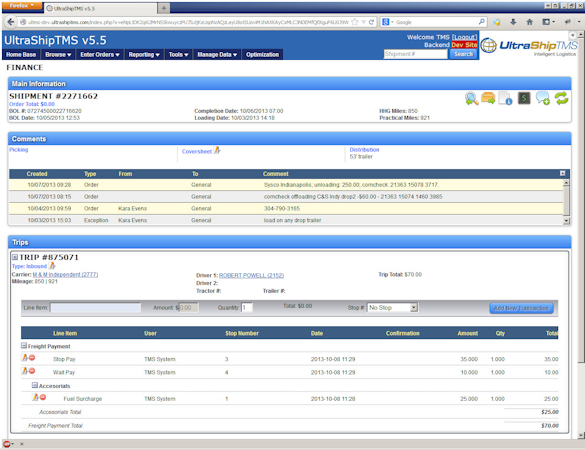
Task: Click the bookmarks menu icon in Firefox toolbar
Action: coord(548,22)
